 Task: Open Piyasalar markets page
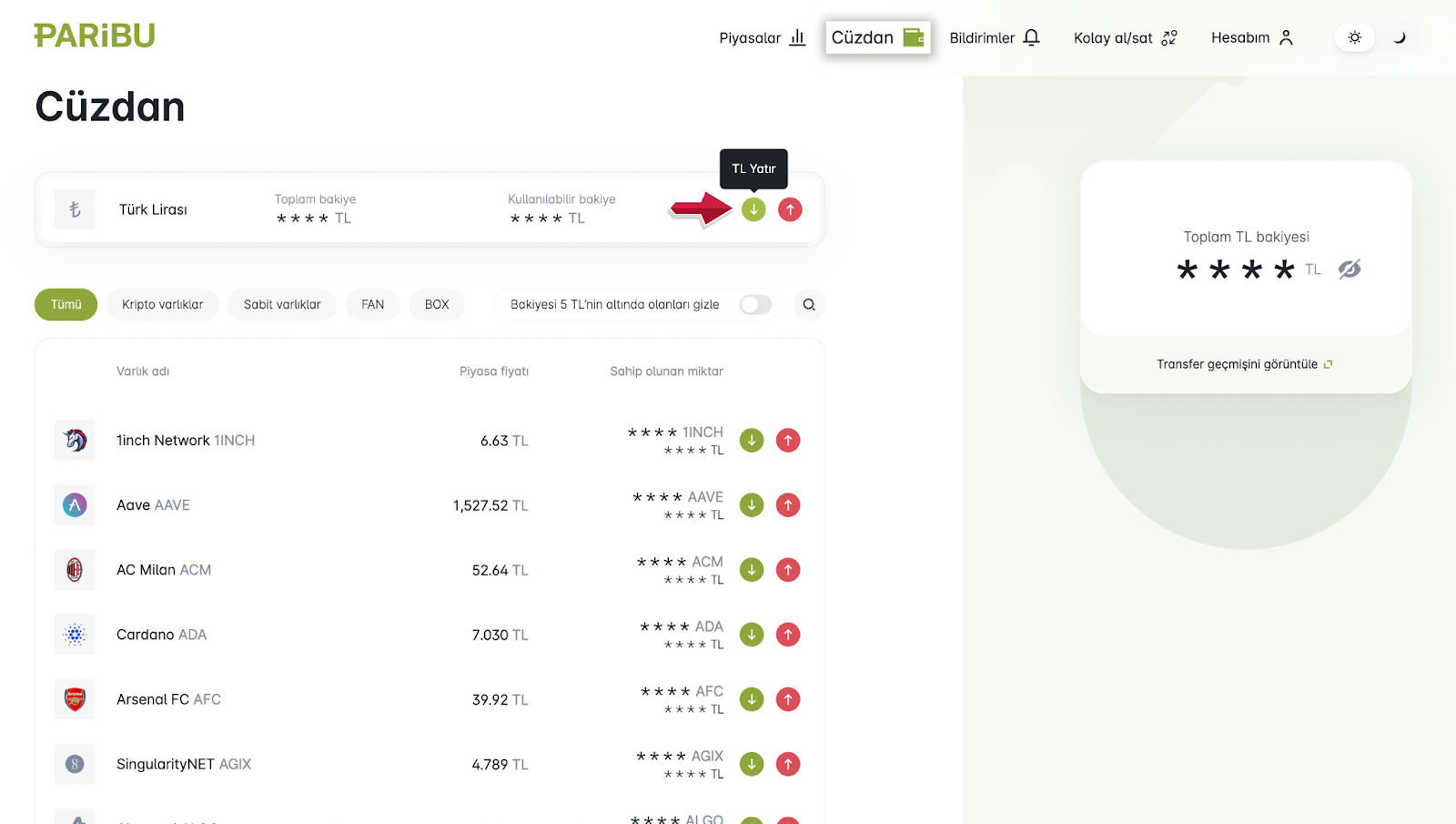click(762, 37)
